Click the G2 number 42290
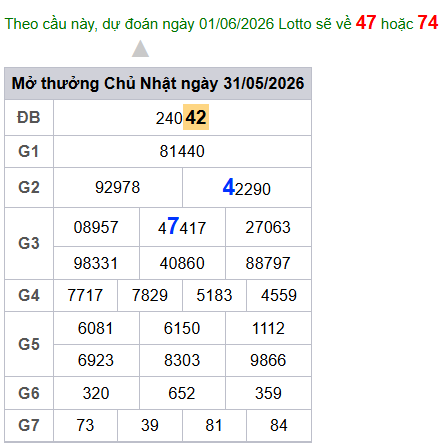442x447 pixels. coord(247,188)
